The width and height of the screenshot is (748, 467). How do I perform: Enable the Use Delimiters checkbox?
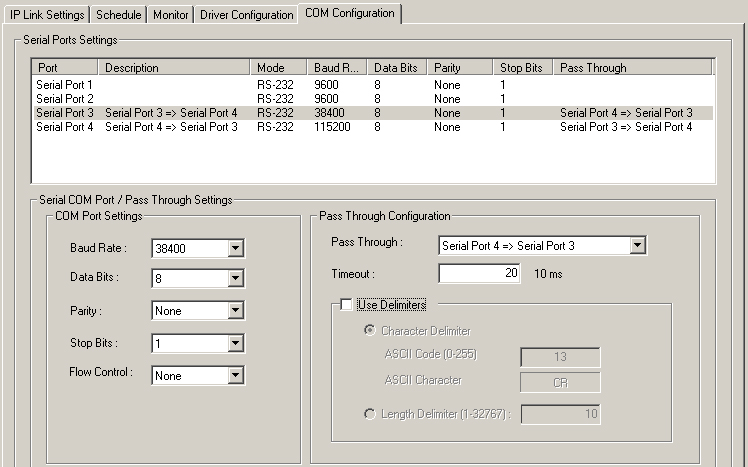347,305
